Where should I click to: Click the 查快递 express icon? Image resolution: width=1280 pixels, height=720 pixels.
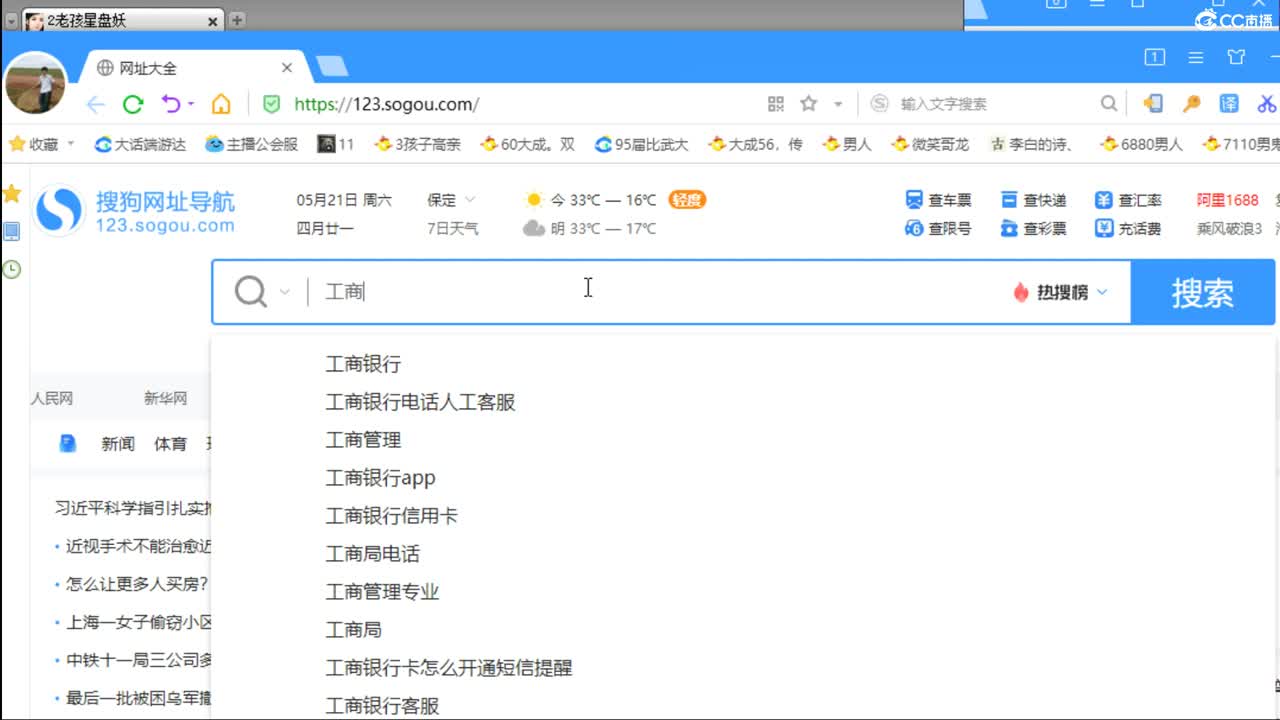pyautogui.click(x=1009, y=200)
